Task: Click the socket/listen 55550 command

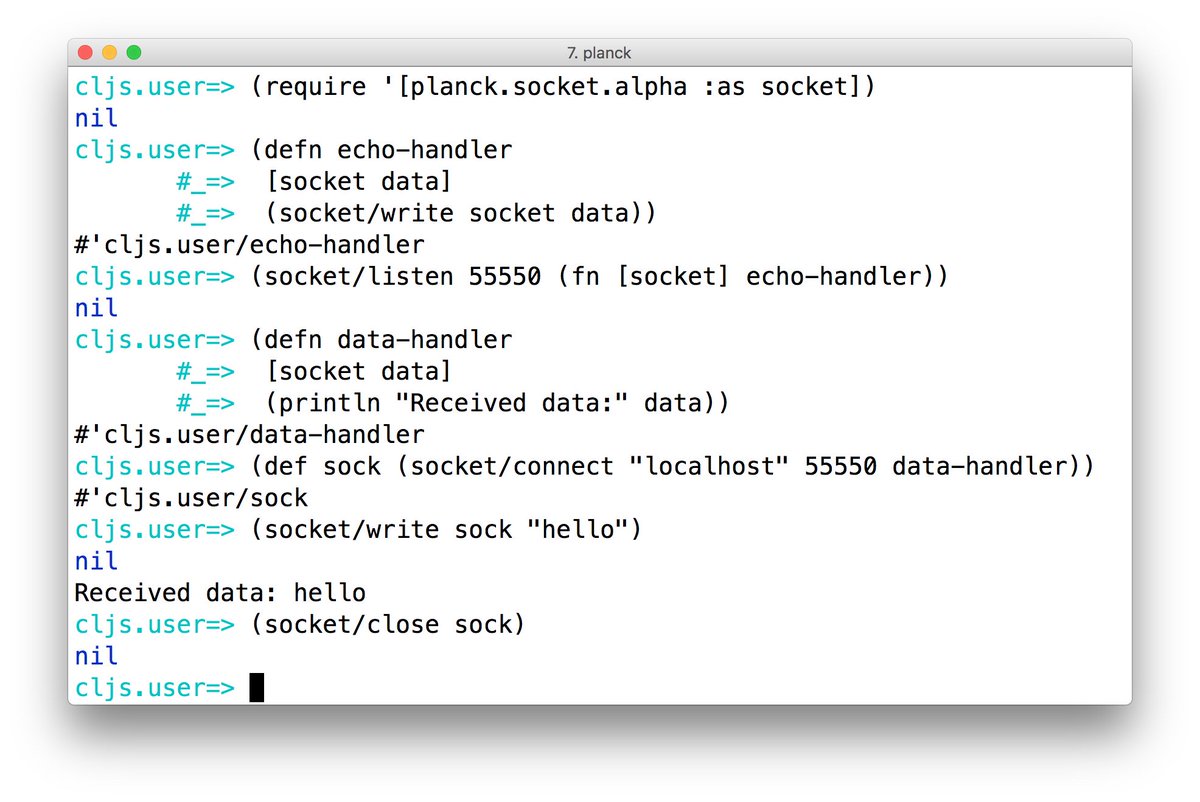Action: point(600,276)
